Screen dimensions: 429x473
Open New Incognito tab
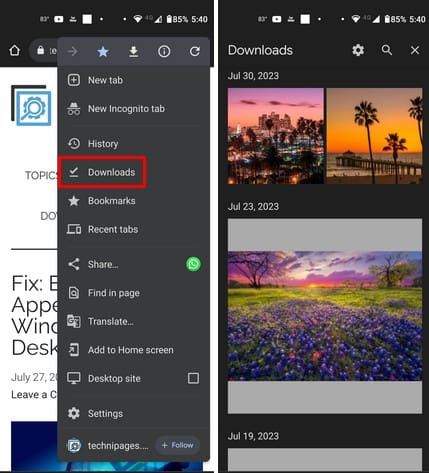(x=134, y=109)
